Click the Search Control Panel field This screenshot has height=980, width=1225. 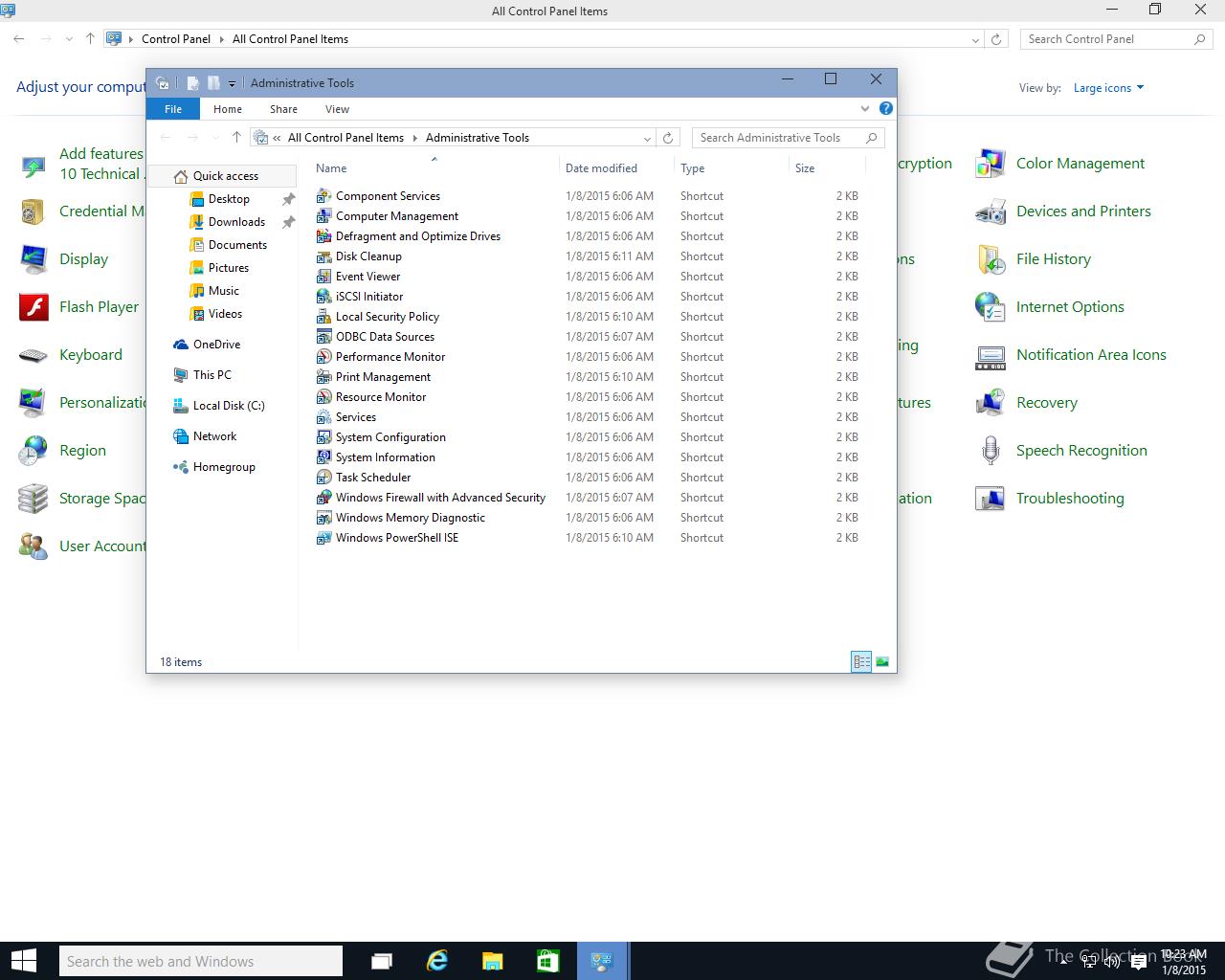click(x=1116, y=39)
